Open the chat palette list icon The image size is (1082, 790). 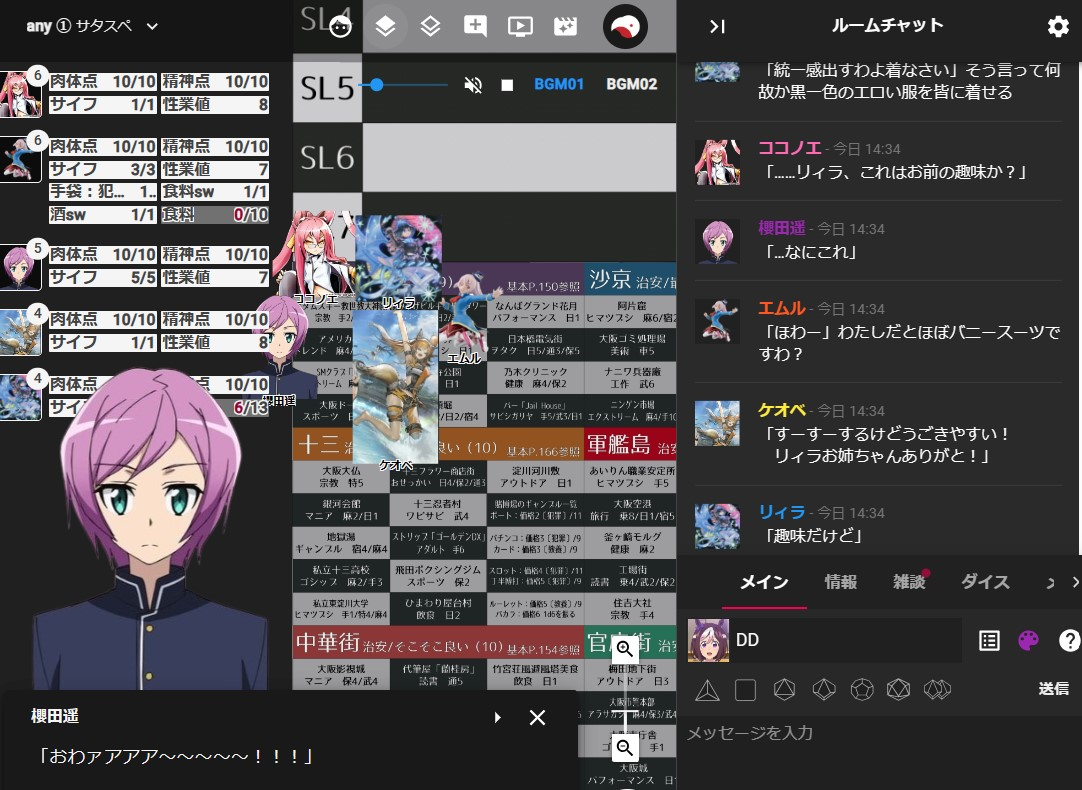pos(989,641)
